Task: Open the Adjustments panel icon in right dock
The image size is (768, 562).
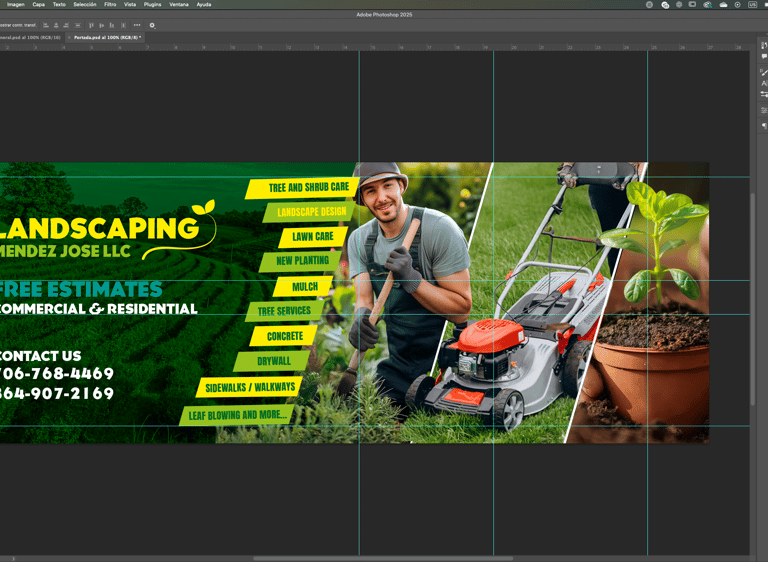Action: click(x=764, y=111)
